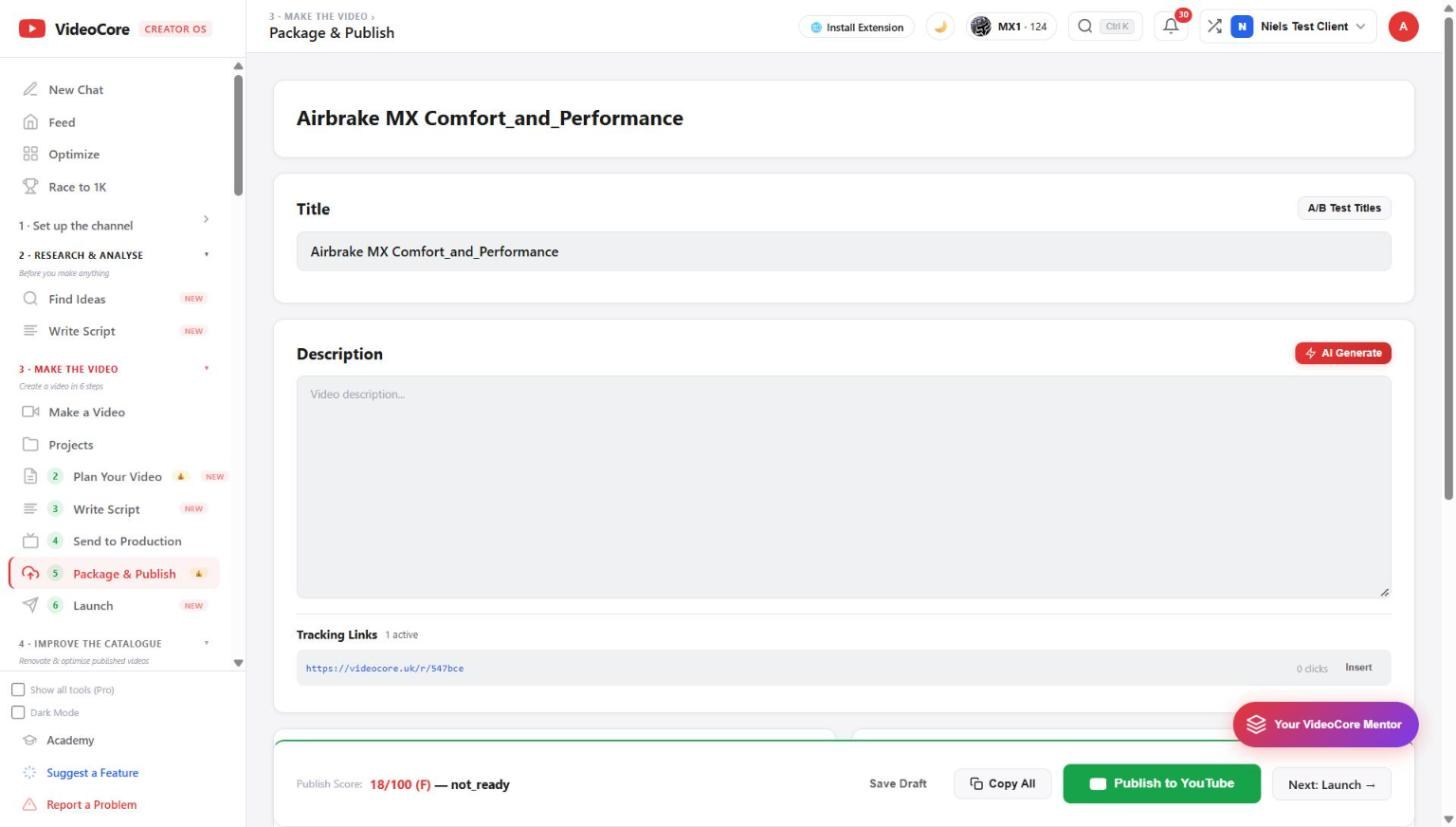1456x827 pixels.
Task: Click the shuffle icon beside client switcher
Action: coord(1214,27)
